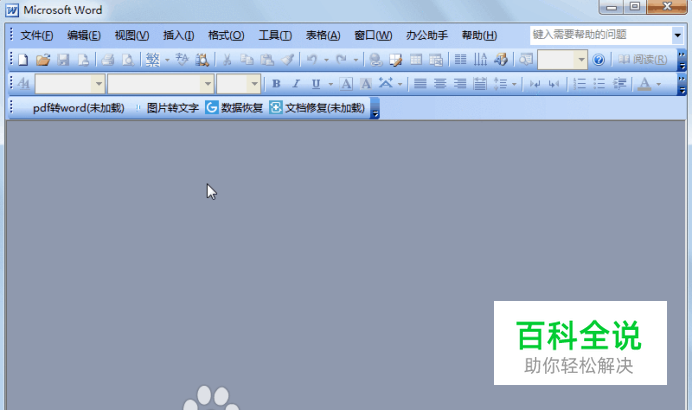Click the Bullets list icon
This screenshot has height=410, width=692.
[x=599, y=83]
